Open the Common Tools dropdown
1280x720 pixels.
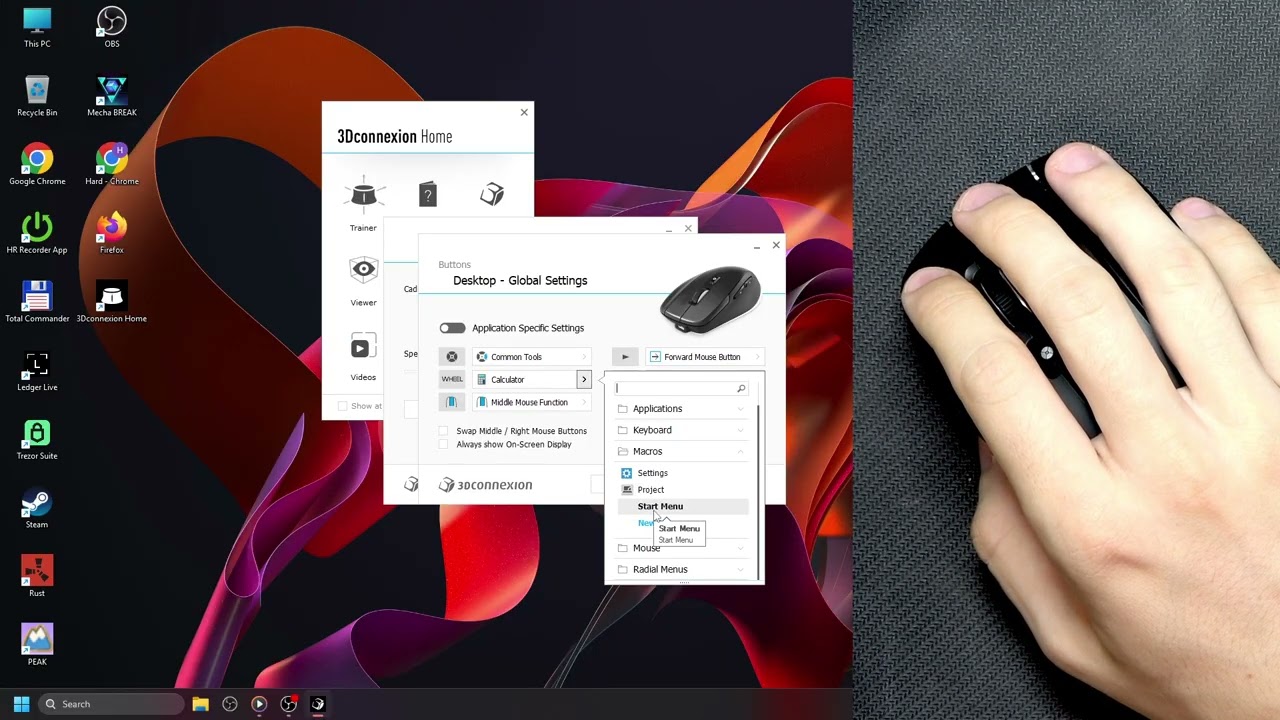(532, 357)
